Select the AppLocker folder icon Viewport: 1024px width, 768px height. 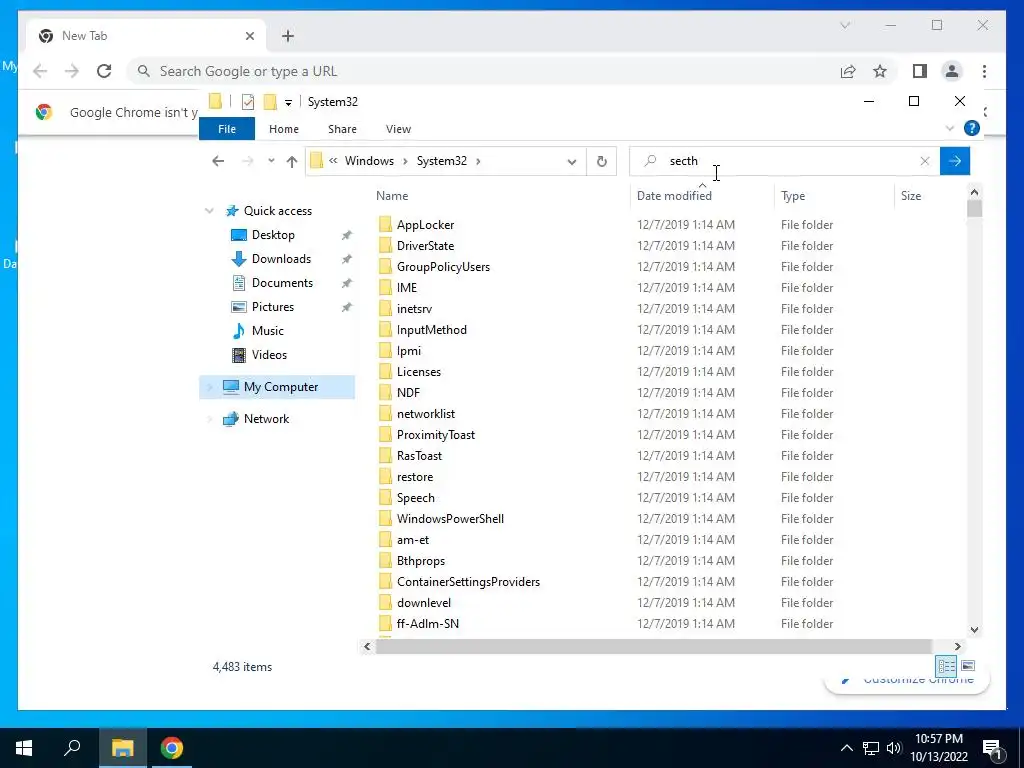point(385,225)
